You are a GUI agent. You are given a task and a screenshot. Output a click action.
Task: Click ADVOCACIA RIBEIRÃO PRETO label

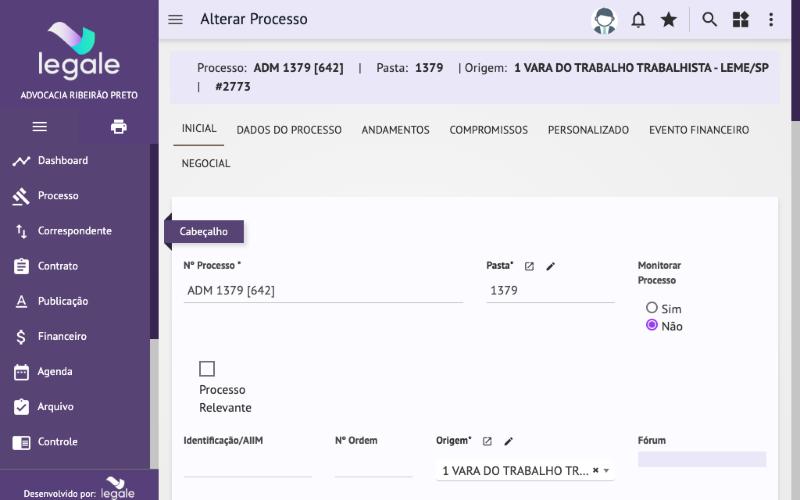point(79,95)
